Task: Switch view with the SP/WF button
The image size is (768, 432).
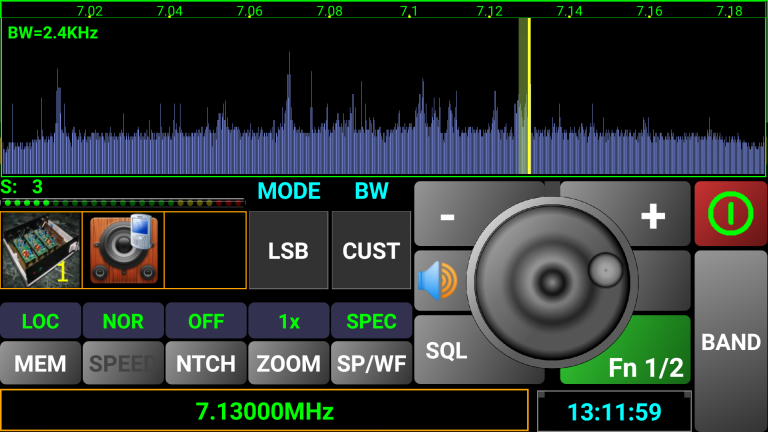Action: (x=371, y=363)
